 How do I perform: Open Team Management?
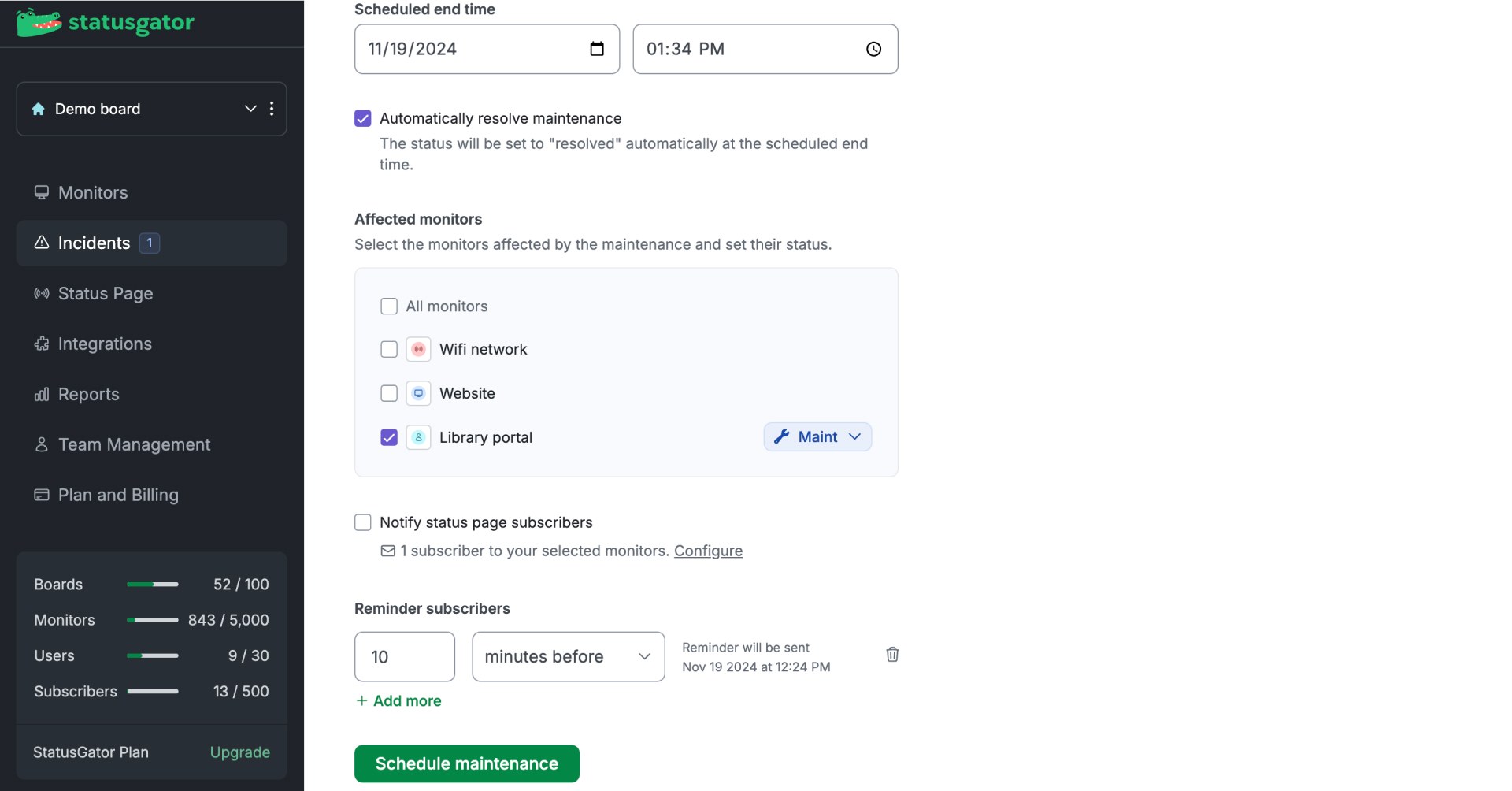tap(151, 444)
